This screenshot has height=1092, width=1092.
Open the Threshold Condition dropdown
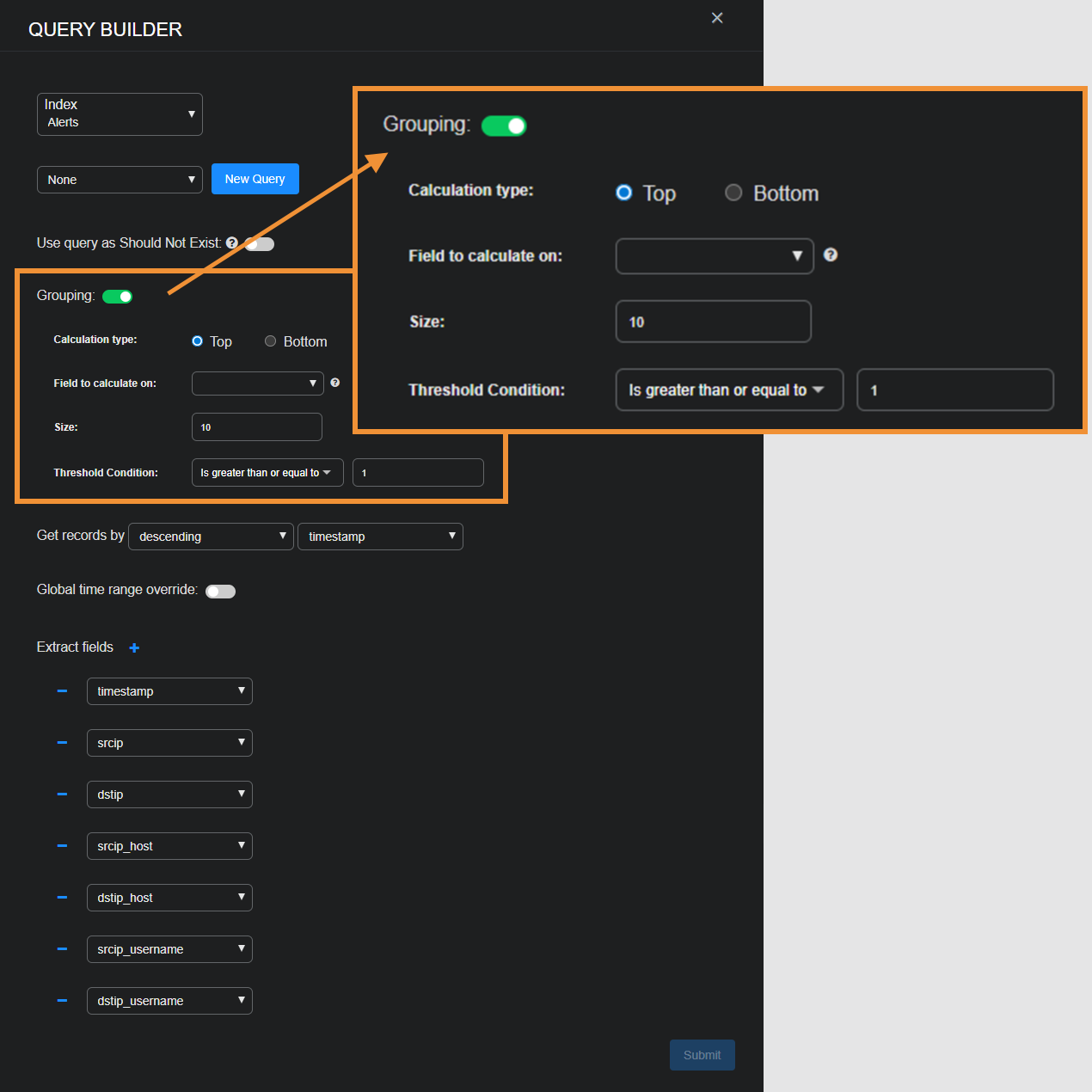[267, 472]
